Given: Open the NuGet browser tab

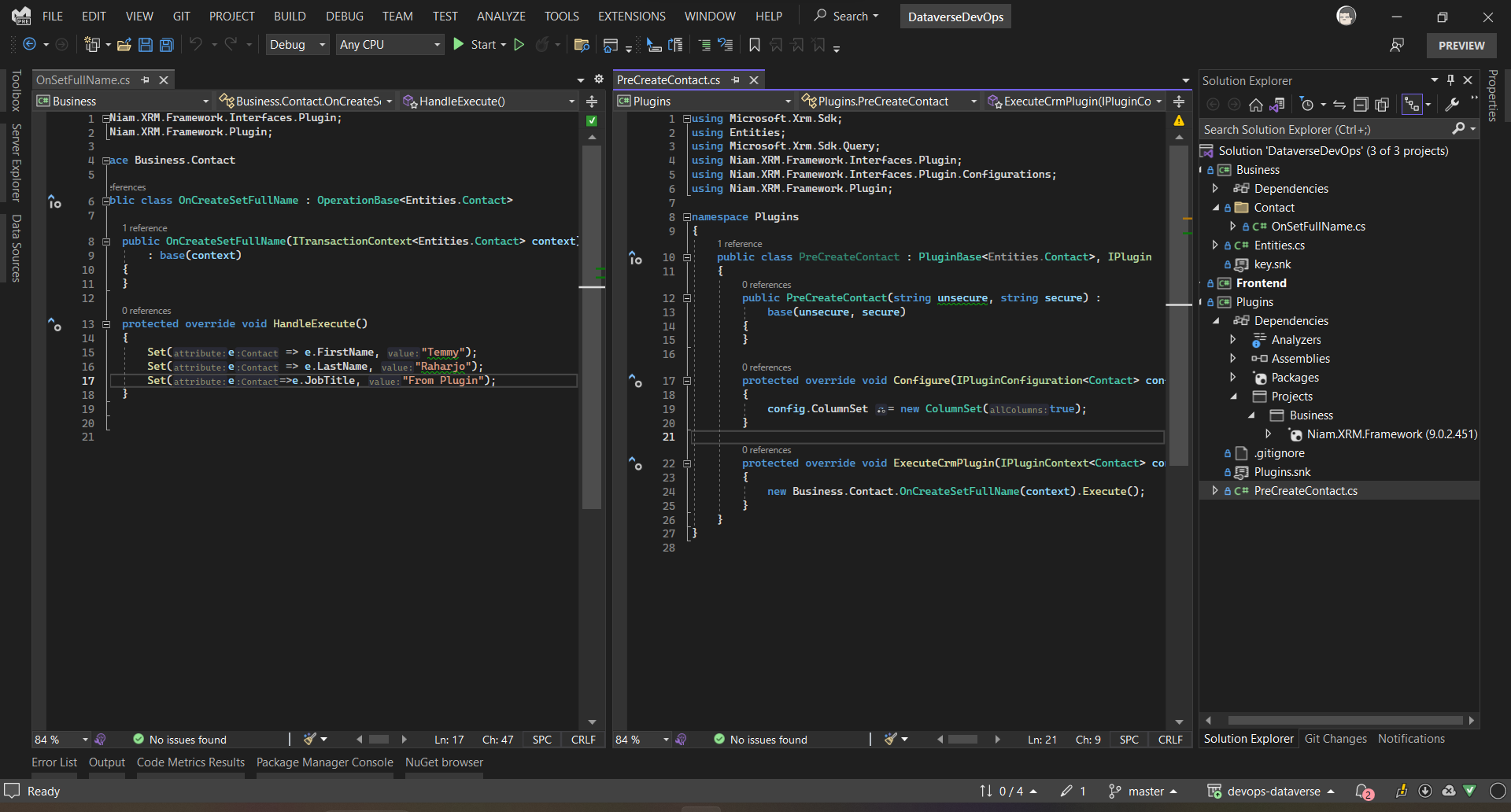Looking at the screenshot, I should (444, 762).
